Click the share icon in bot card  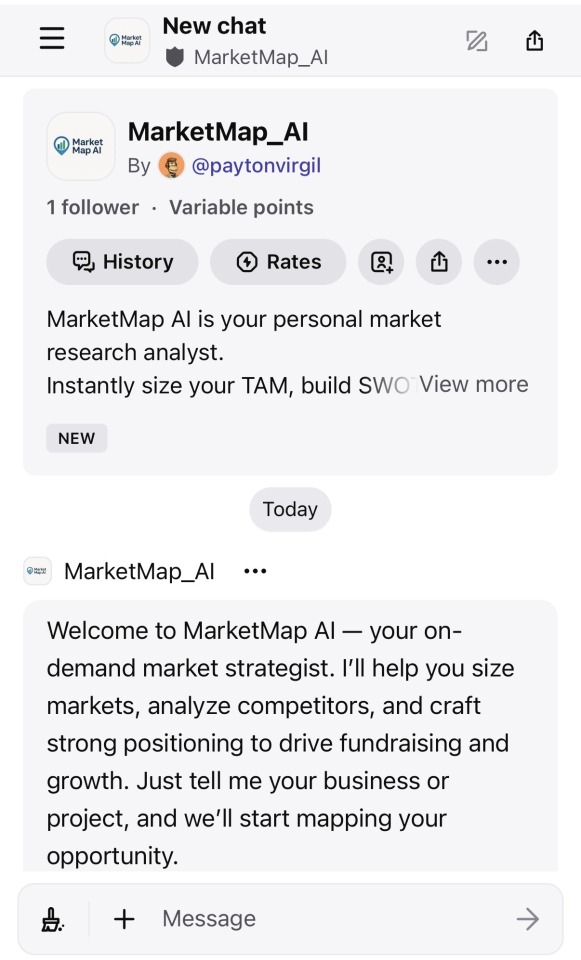tap(439, 262)
